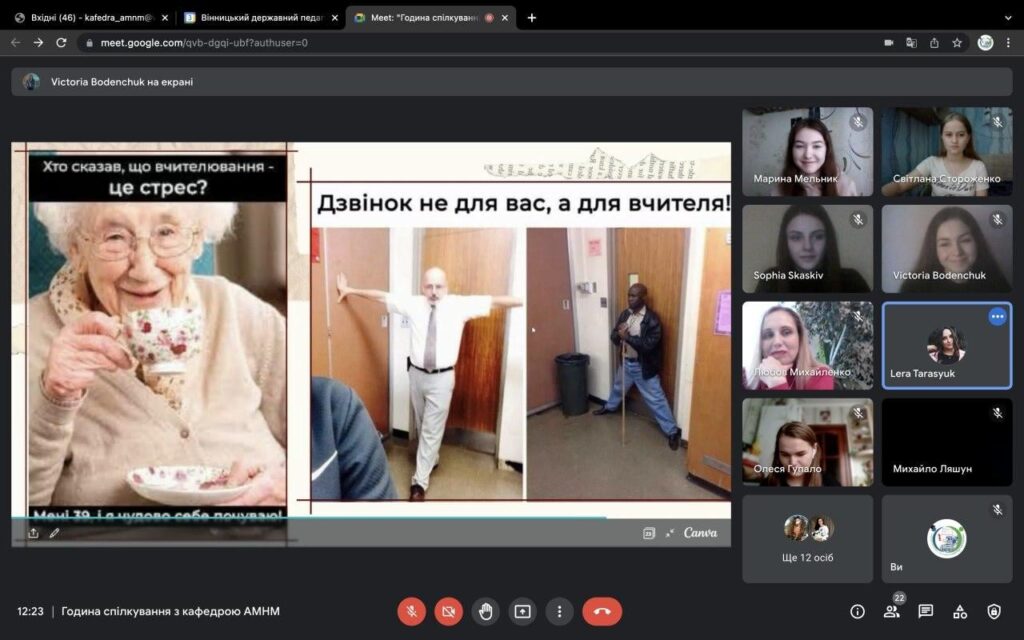Open the Chrome profile avatar
1024x640 pixels.
point(985,42)
